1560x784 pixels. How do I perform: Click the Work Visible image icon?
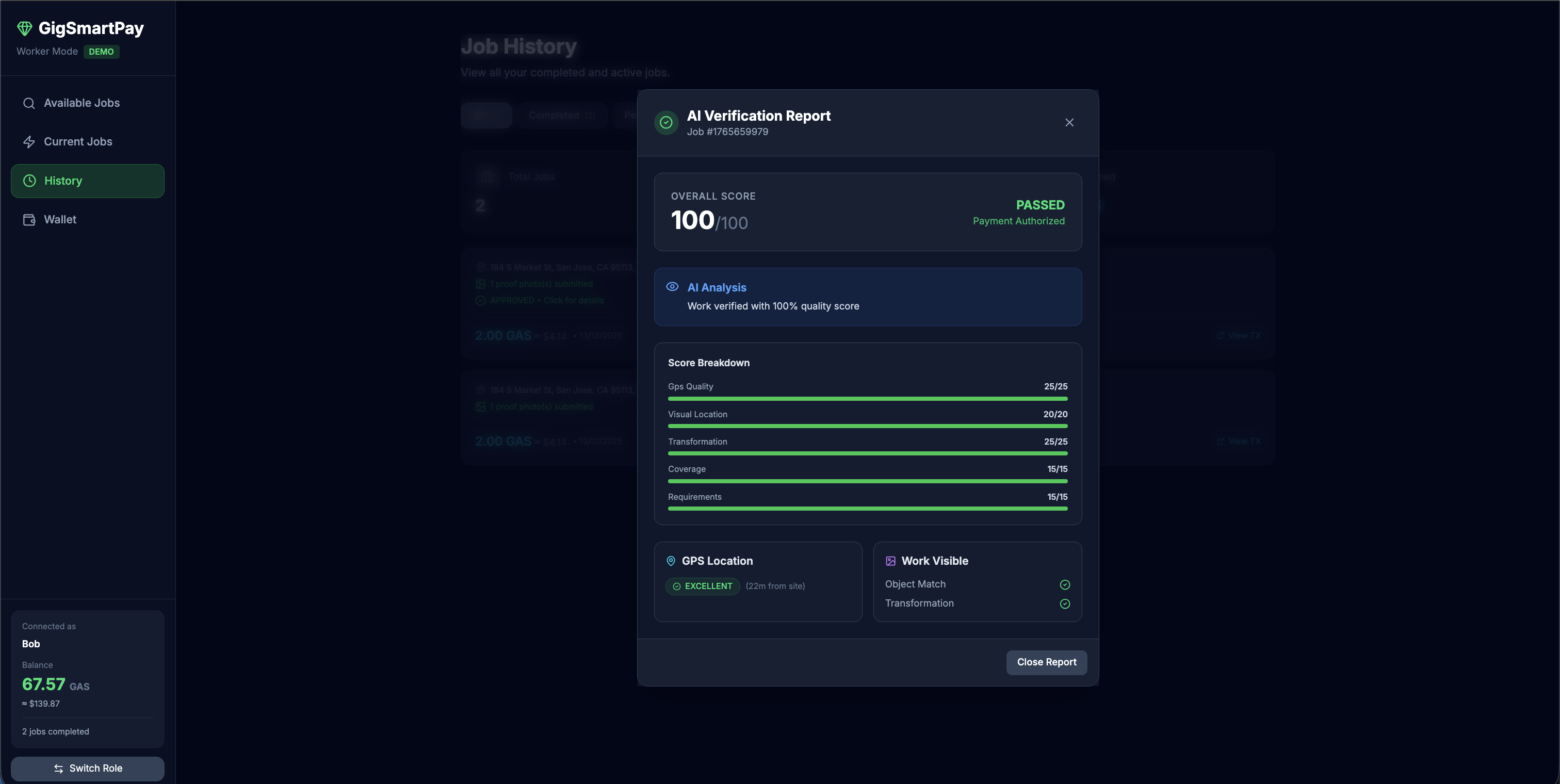point(890,561)
